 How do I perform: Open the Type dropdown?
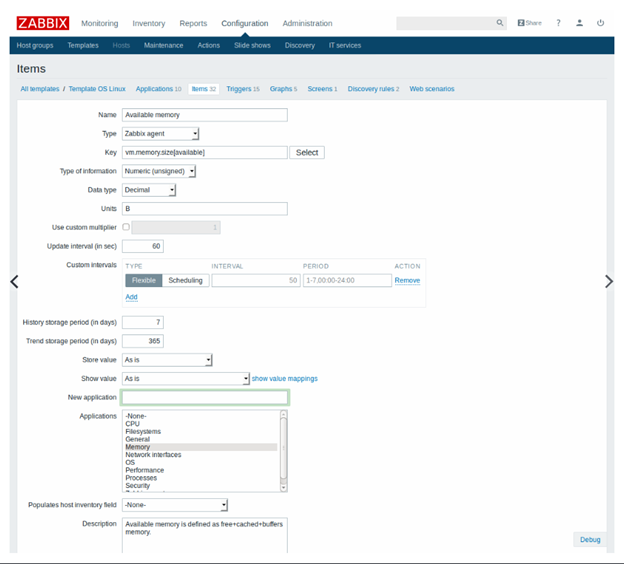160,134
